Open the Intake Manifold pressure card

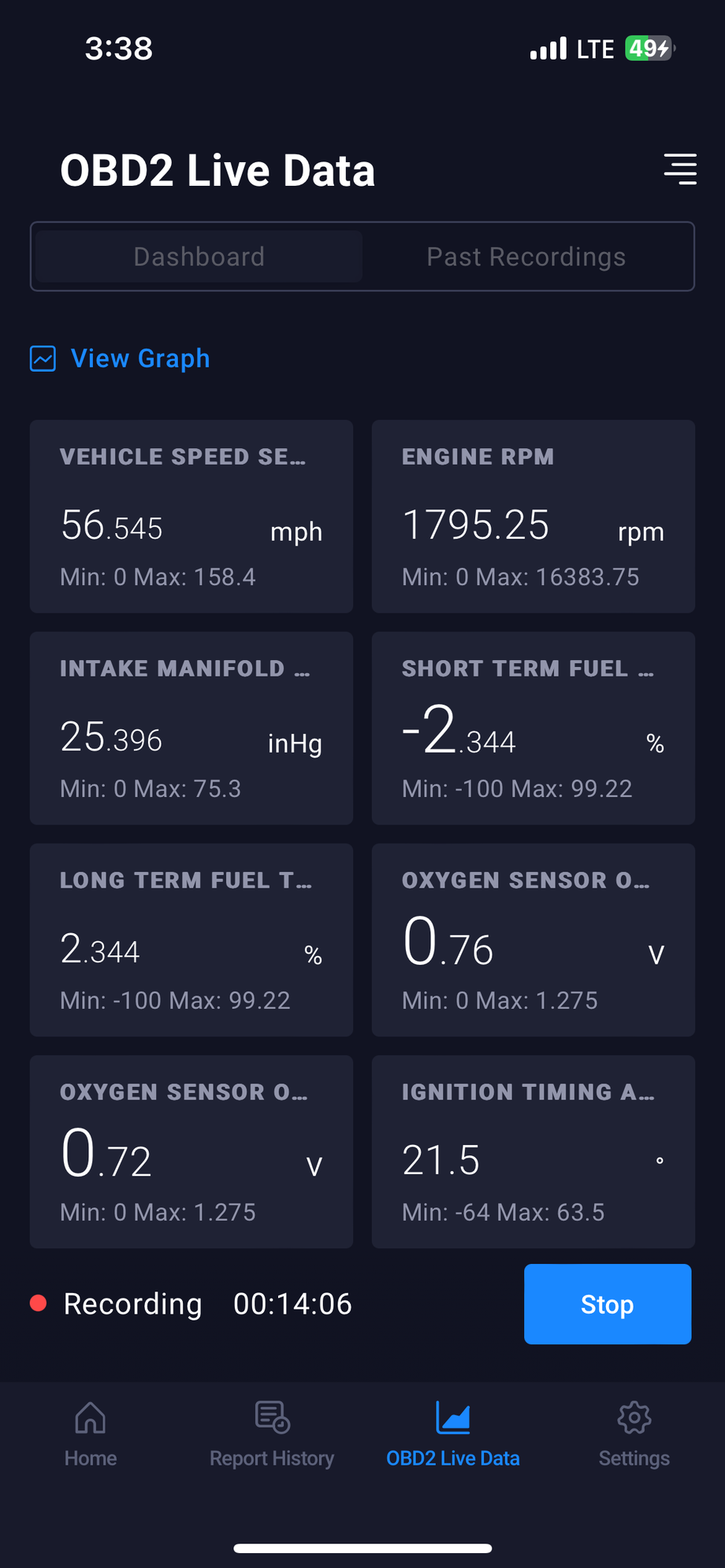191,728
